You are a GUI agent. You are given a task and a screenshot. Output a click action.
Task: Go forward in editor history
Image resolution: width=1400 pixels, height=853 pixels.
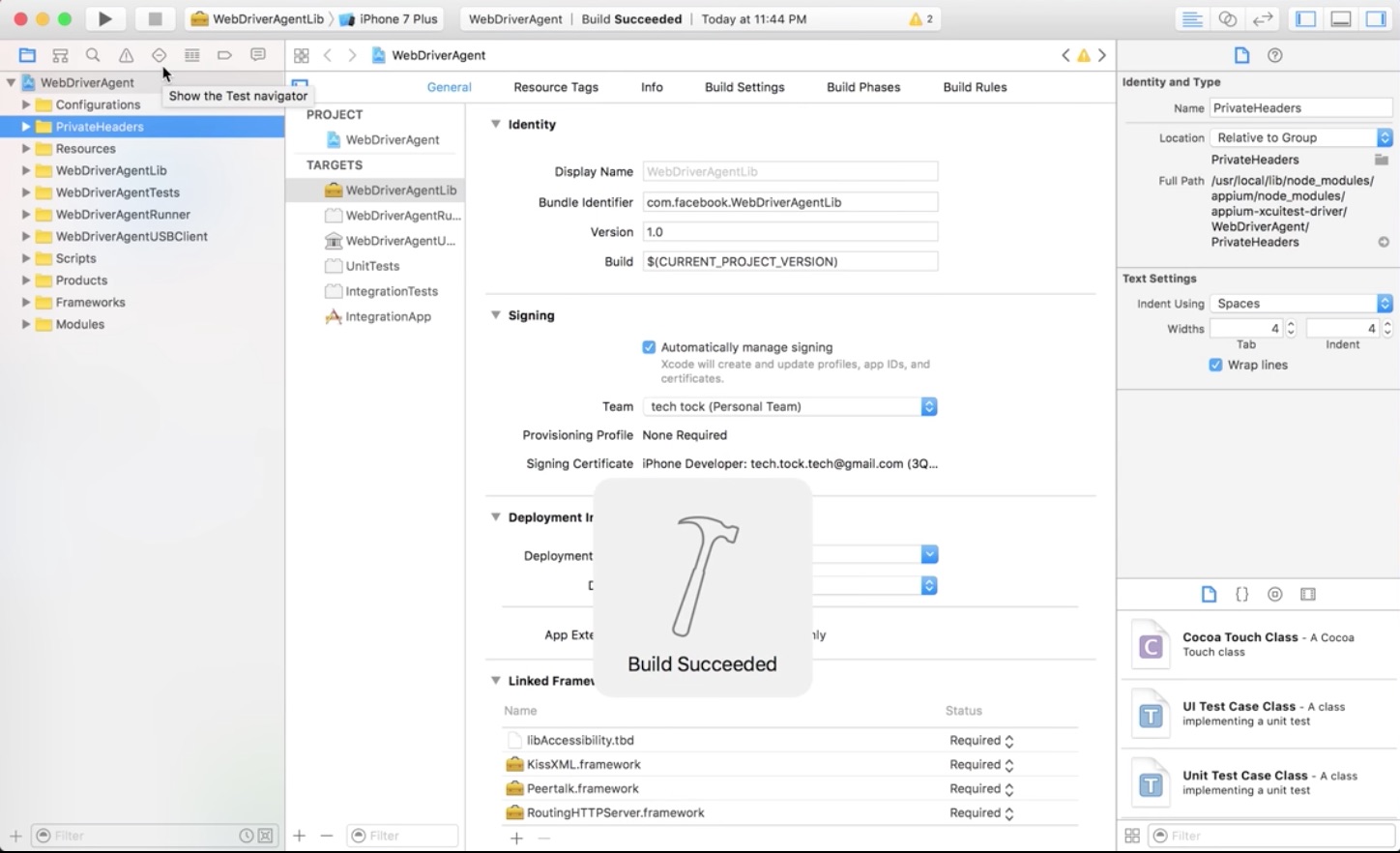[x=352, y=55]
